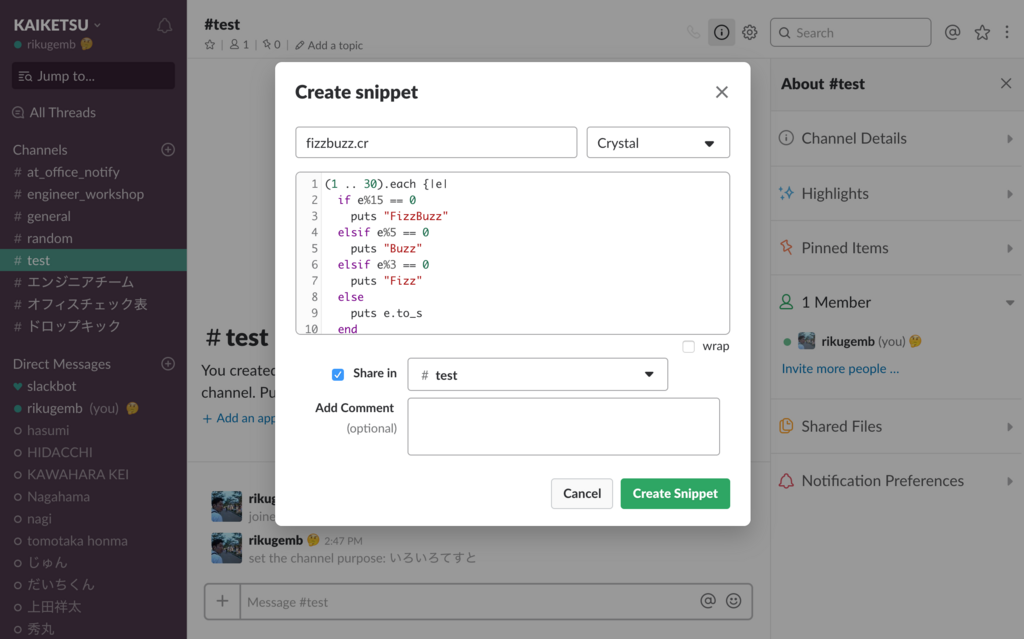The image size is (1024, 639).
Task: Select the general channel in sidebar
Action: (x=49, y=216)
